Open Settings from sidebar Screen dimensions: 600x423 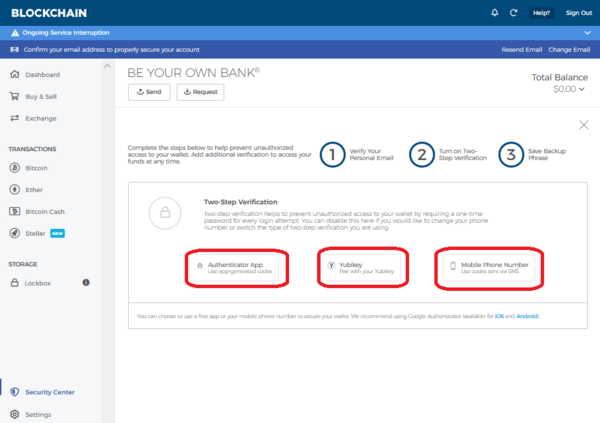pos(38,415)
